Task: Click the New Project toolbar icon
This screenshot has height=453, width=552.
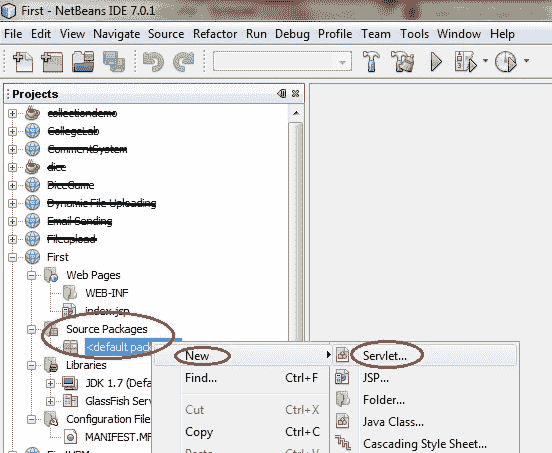Action: [x=52, y=61]
